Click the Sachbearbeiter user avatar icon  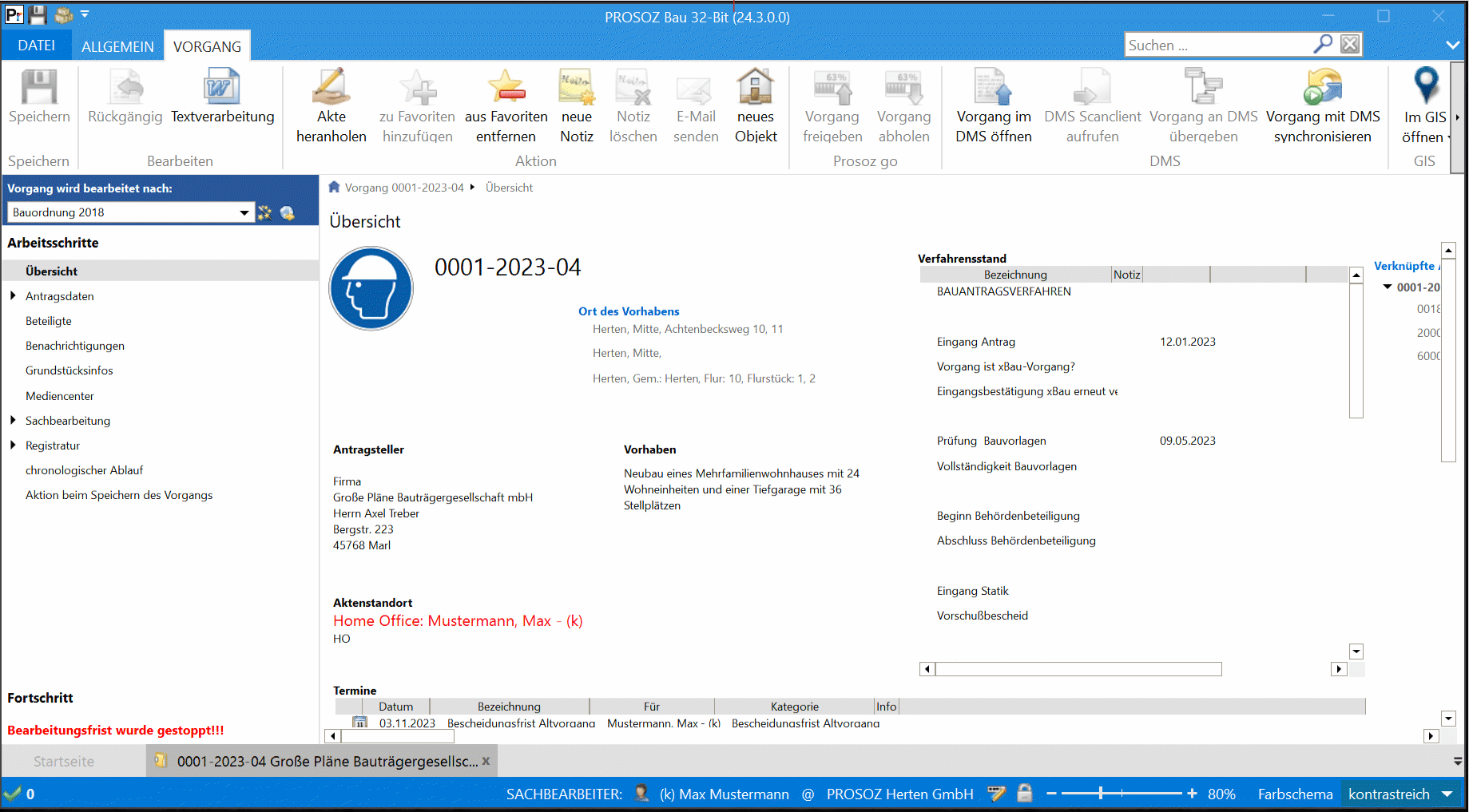pyautogui.click(x=641, y=794)
